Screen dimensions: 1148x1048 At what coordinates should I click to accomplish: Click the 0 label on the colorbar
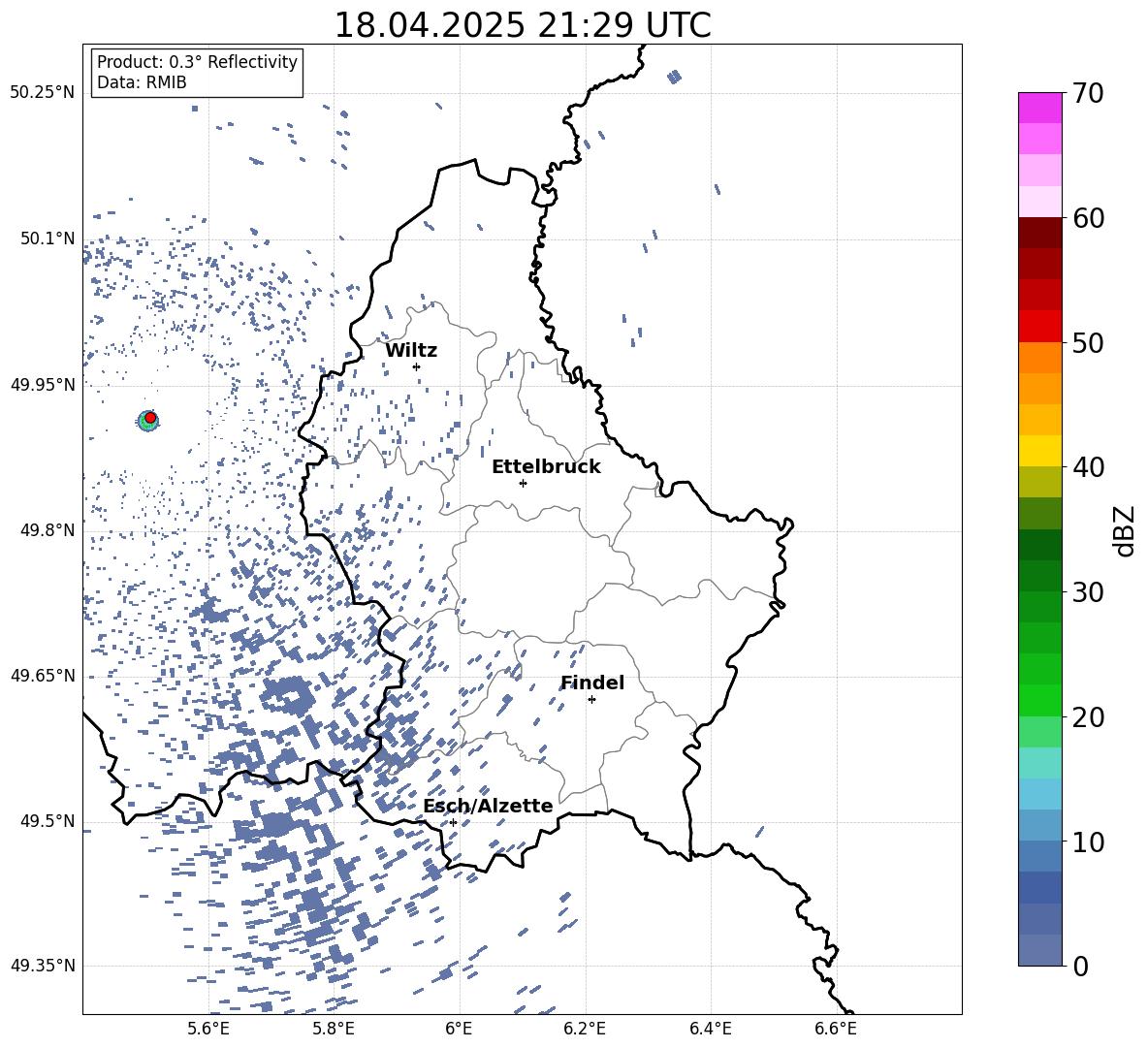click(x=1080, y=966)
